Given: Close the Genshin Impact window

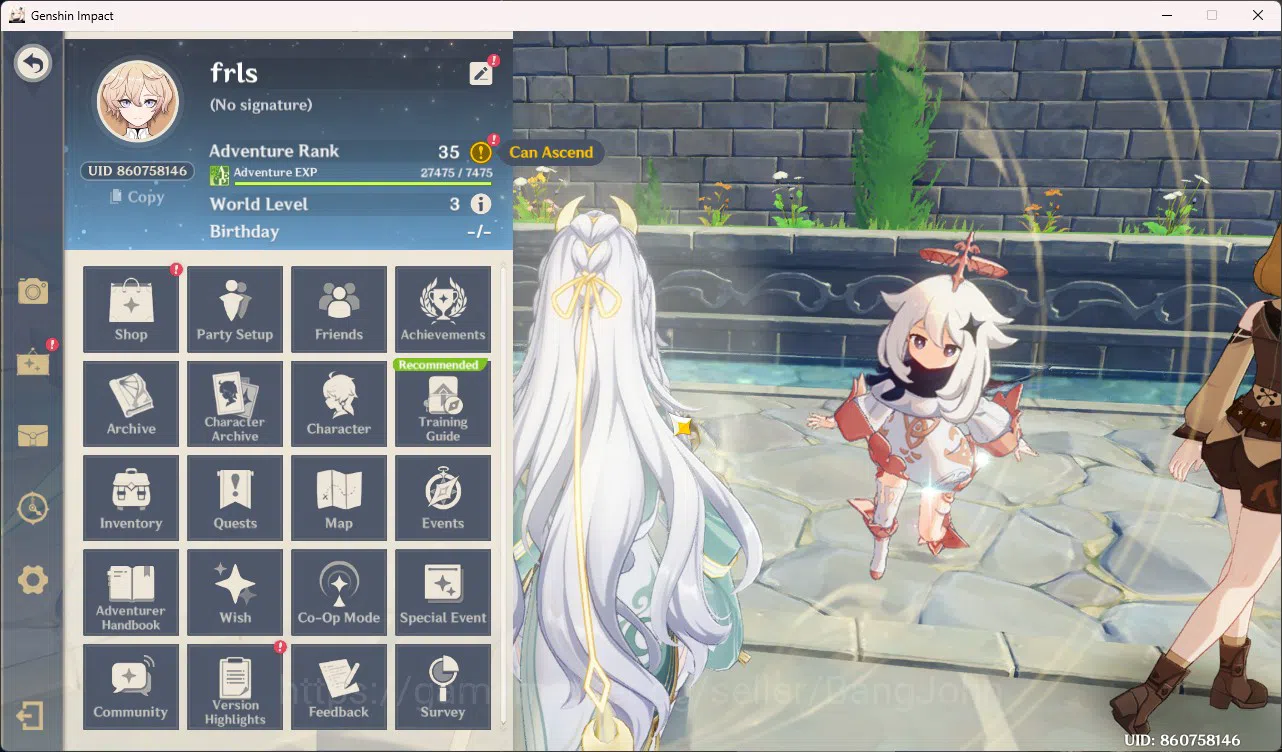Looking at the screenshot, I should click(1258, 15).
